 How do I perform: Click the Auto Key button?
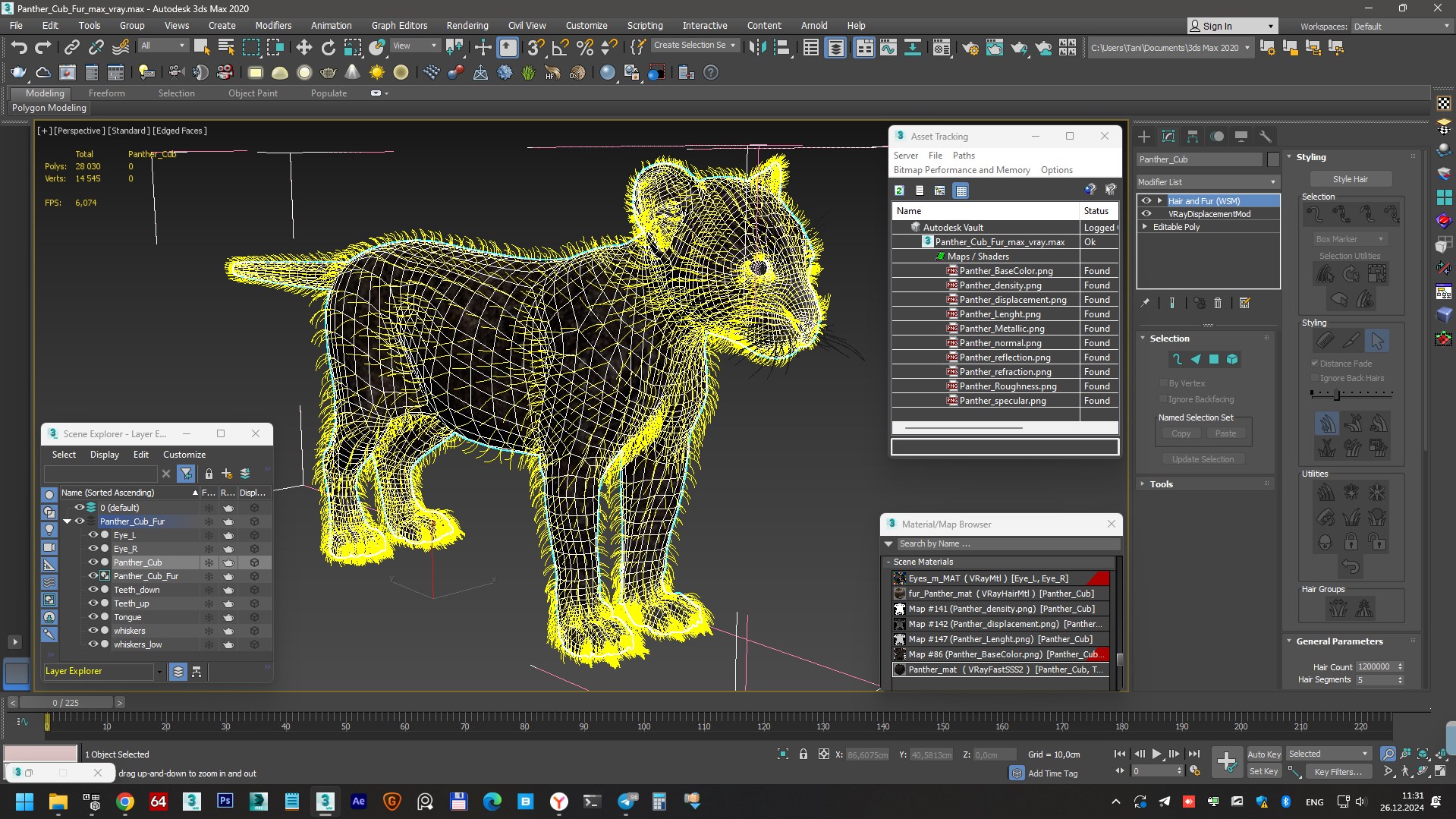pos(1264,754)
